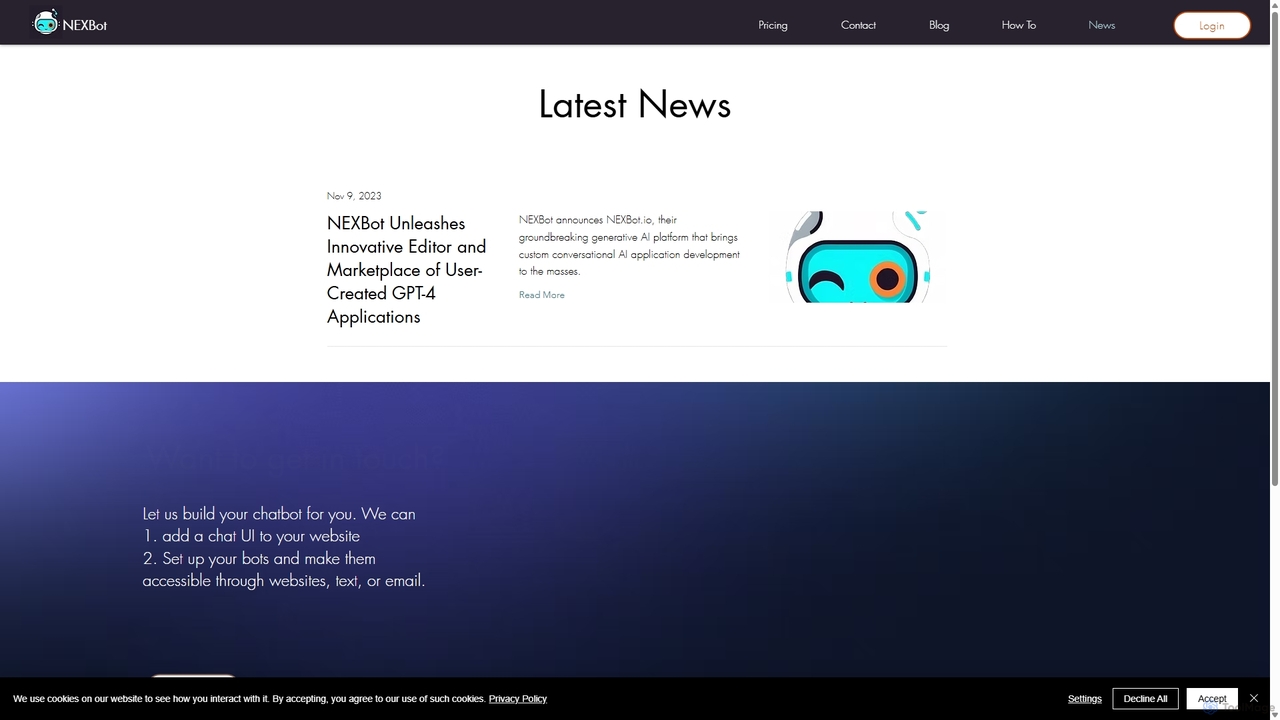
Task: Open cookie Settings link
Action: tap(1085, 698)
